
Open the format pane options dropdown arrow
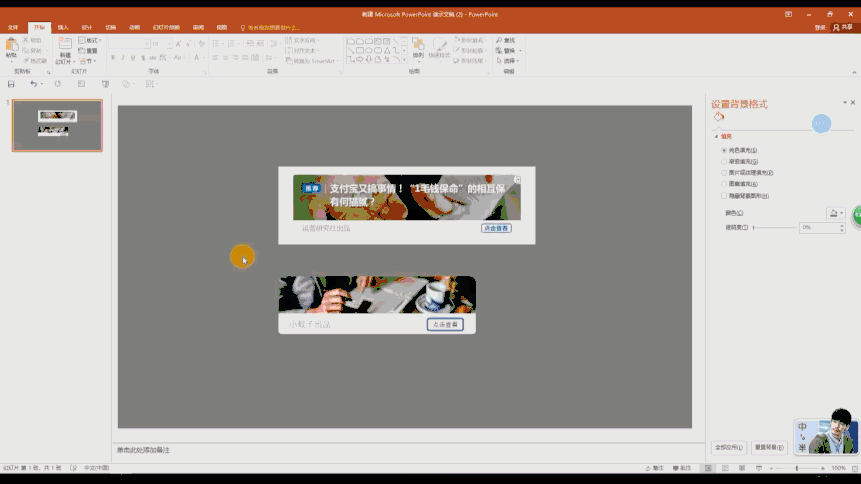(843, 103)
